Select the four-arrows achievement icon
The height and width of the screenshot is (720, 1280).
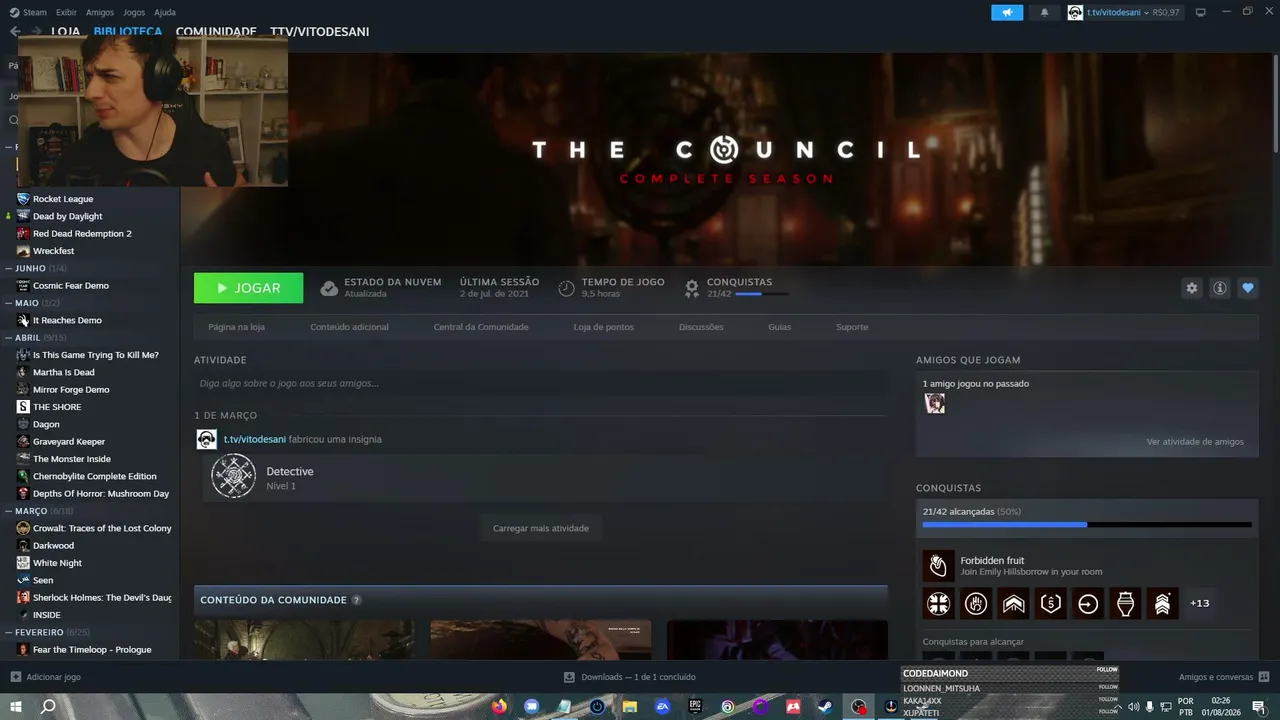coord(939,603)
